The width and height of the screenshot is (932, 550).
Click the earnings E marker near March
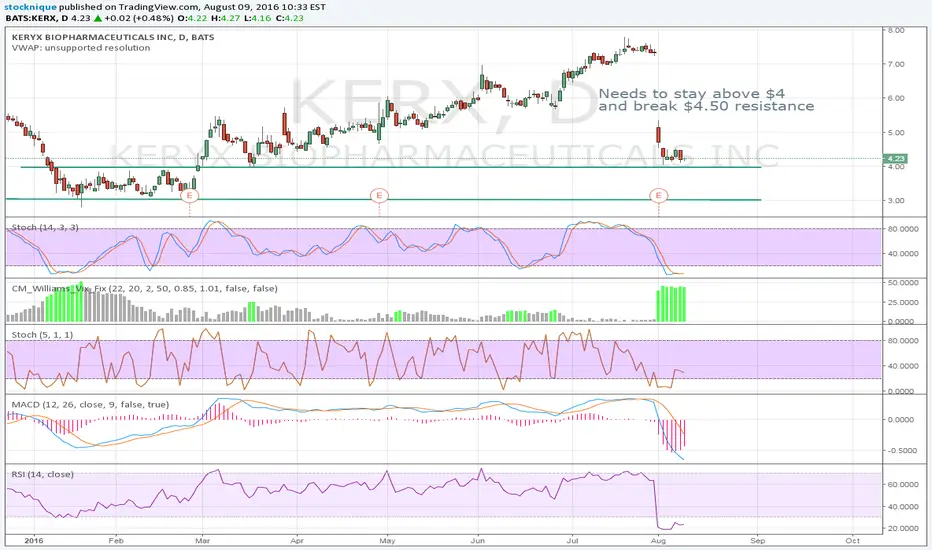click(190, 195)
